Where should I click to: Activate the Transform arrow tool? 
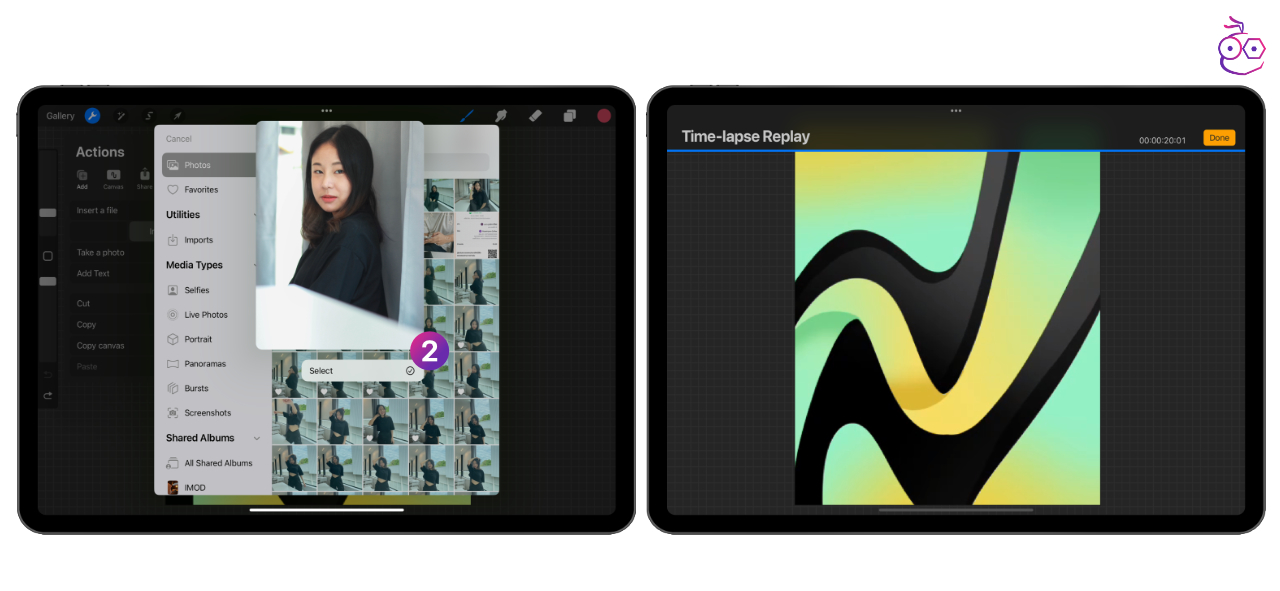pyautogui.click(x=177, y=116)
